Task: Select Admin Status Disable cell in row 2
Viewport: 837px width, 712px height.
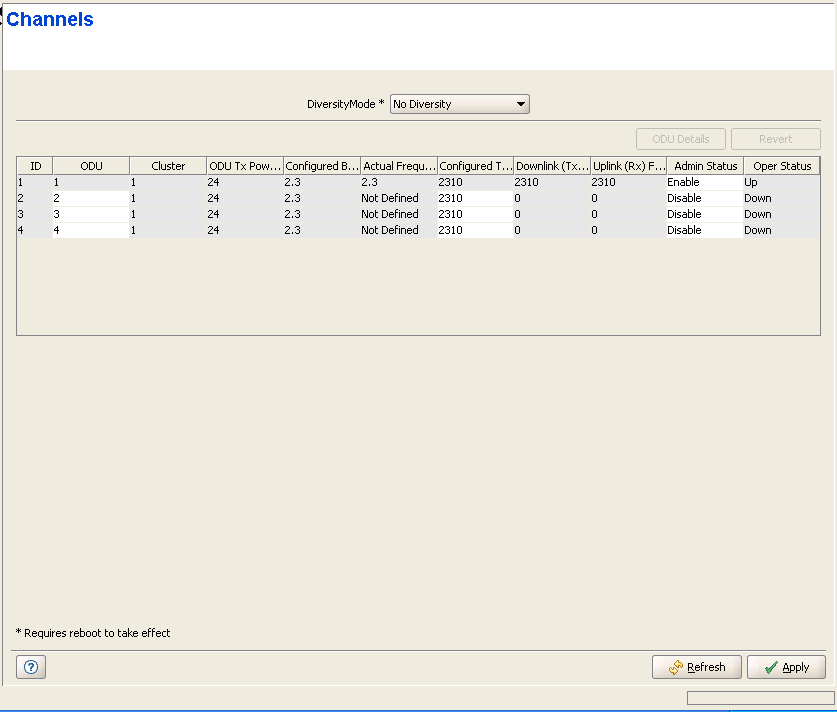Action: click(x=703, y=199)
